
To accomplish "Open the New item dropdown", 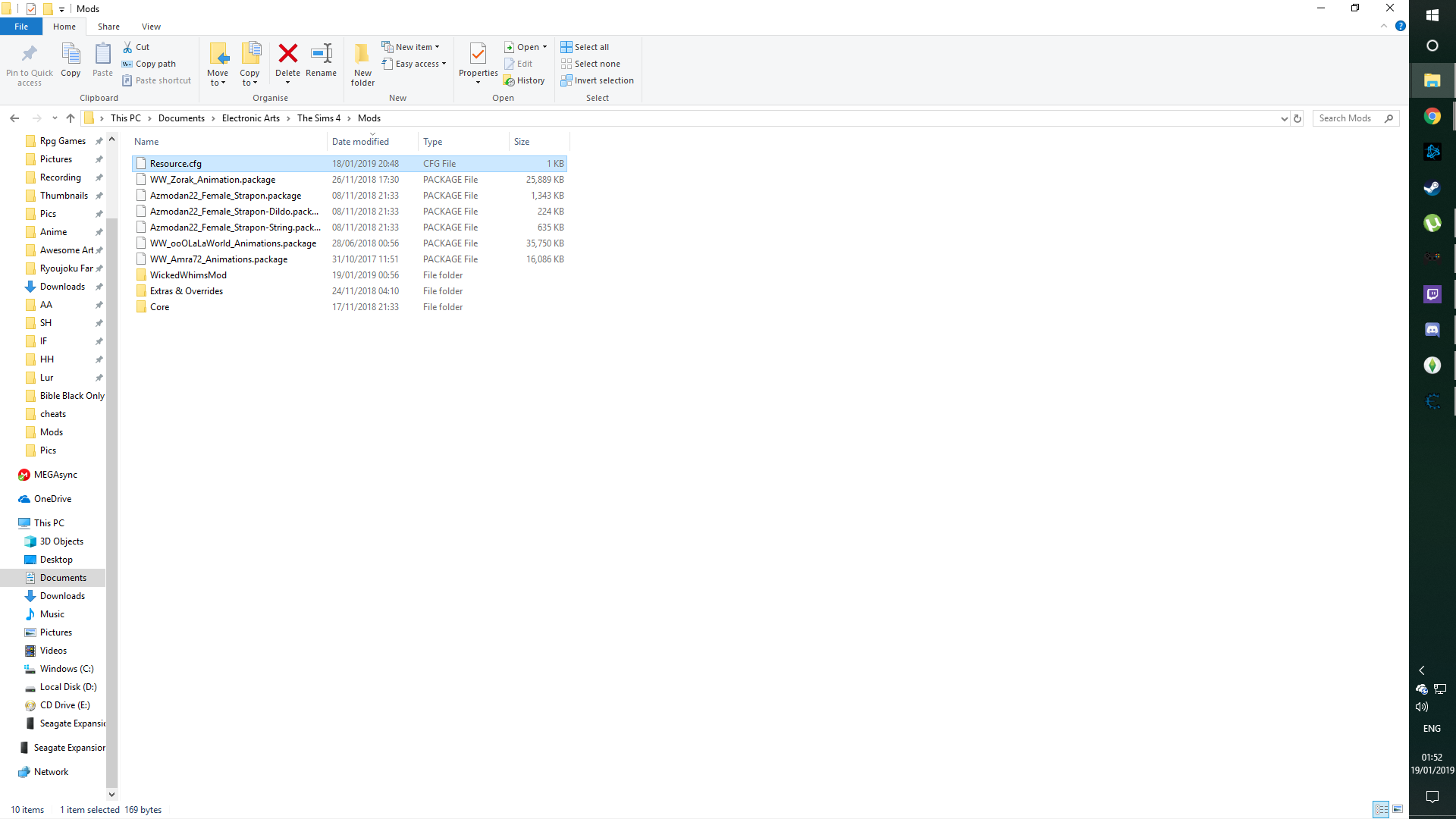I will pos(412,46).
